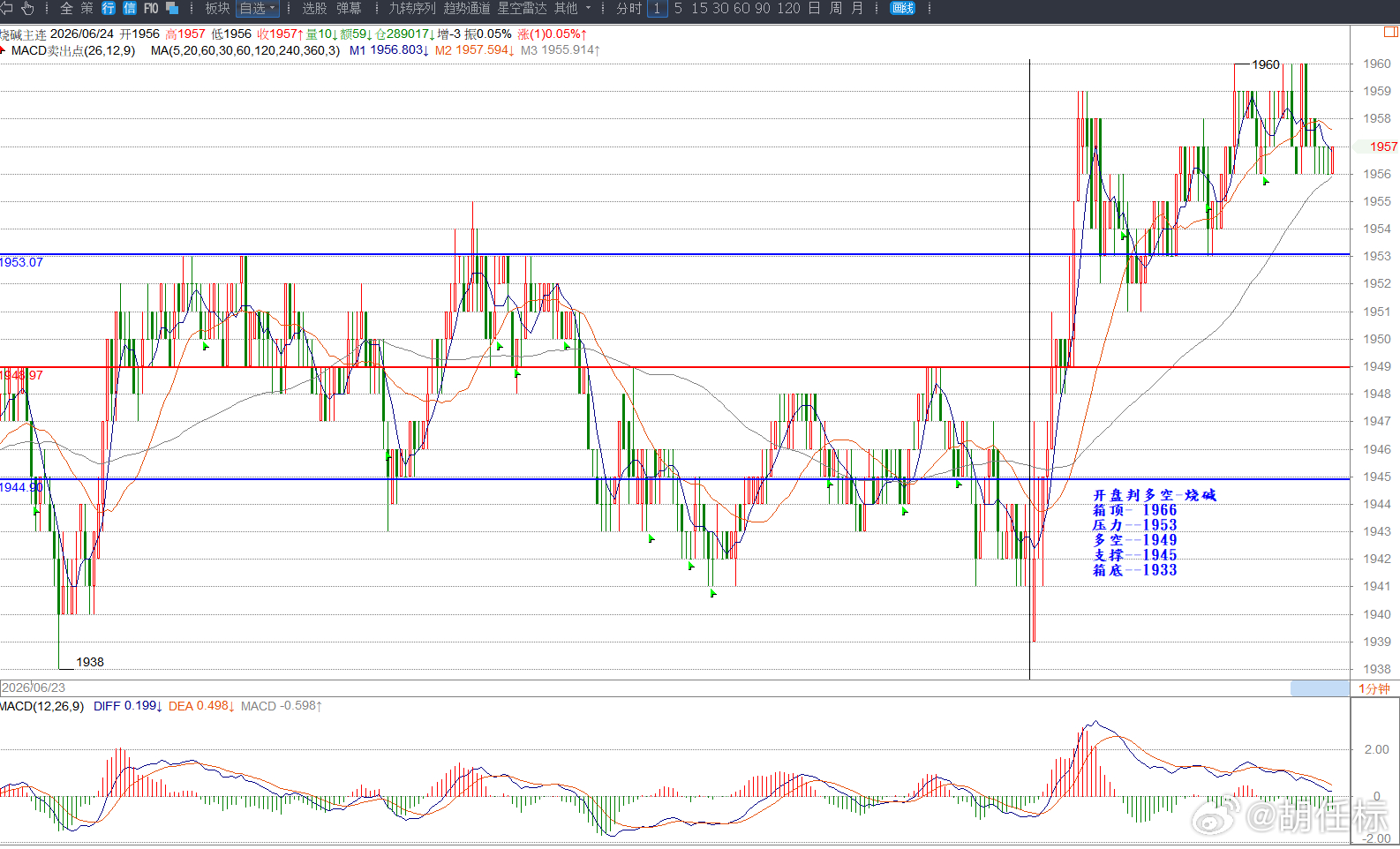Apply the 趋势通道 indicator
Viewport: 1400px width, 849px height.
(x=467, y=8)
